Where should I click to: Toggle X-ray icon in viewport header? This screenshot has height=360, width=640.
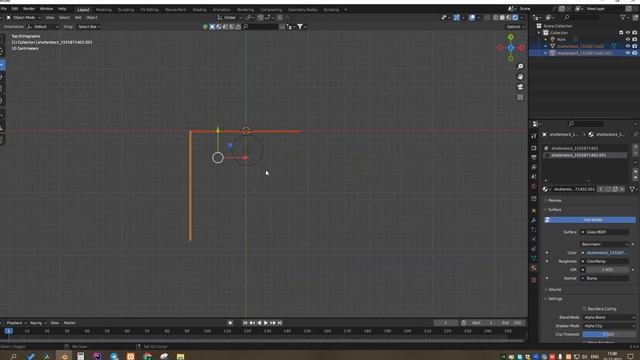click(487, 18)
